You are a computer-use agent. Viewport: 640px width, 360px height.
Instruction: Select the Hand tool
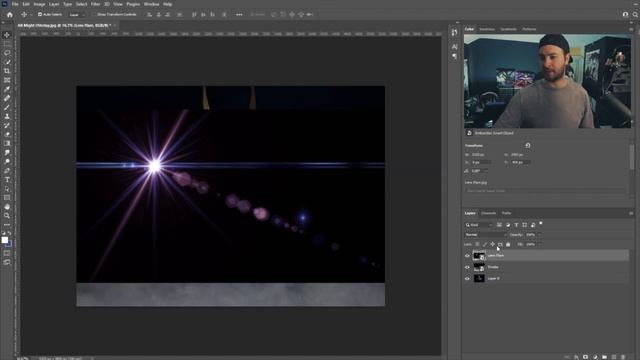7,207
